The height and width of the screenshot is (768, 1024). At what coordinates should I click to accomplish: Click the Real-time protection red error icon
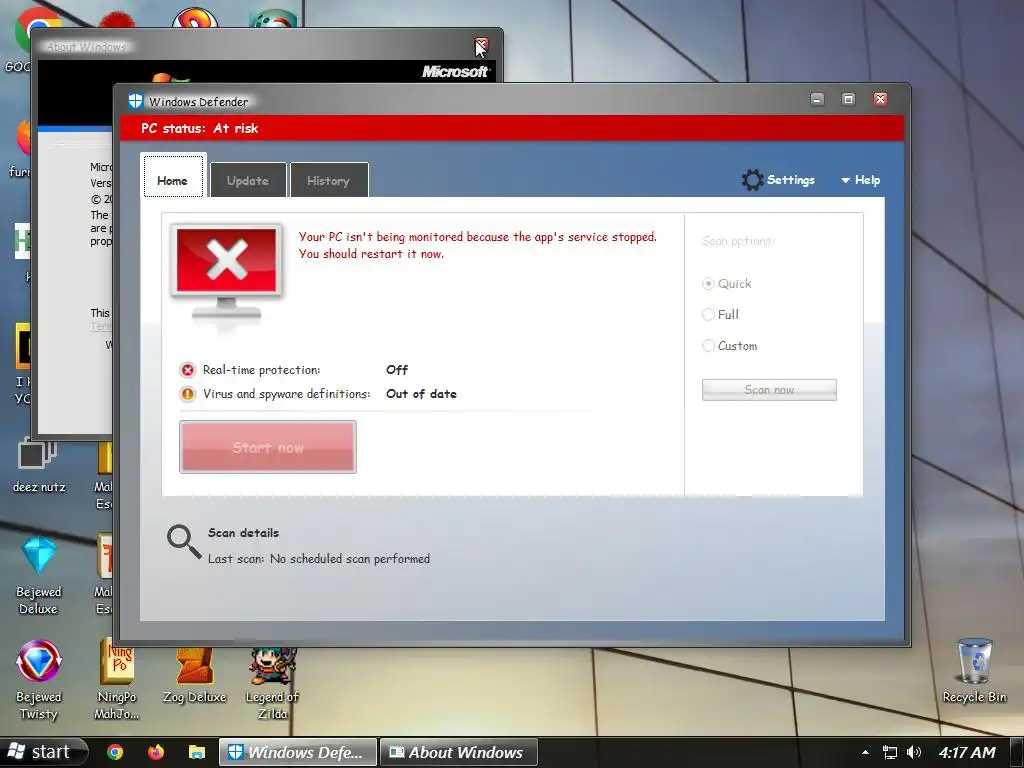187,370
